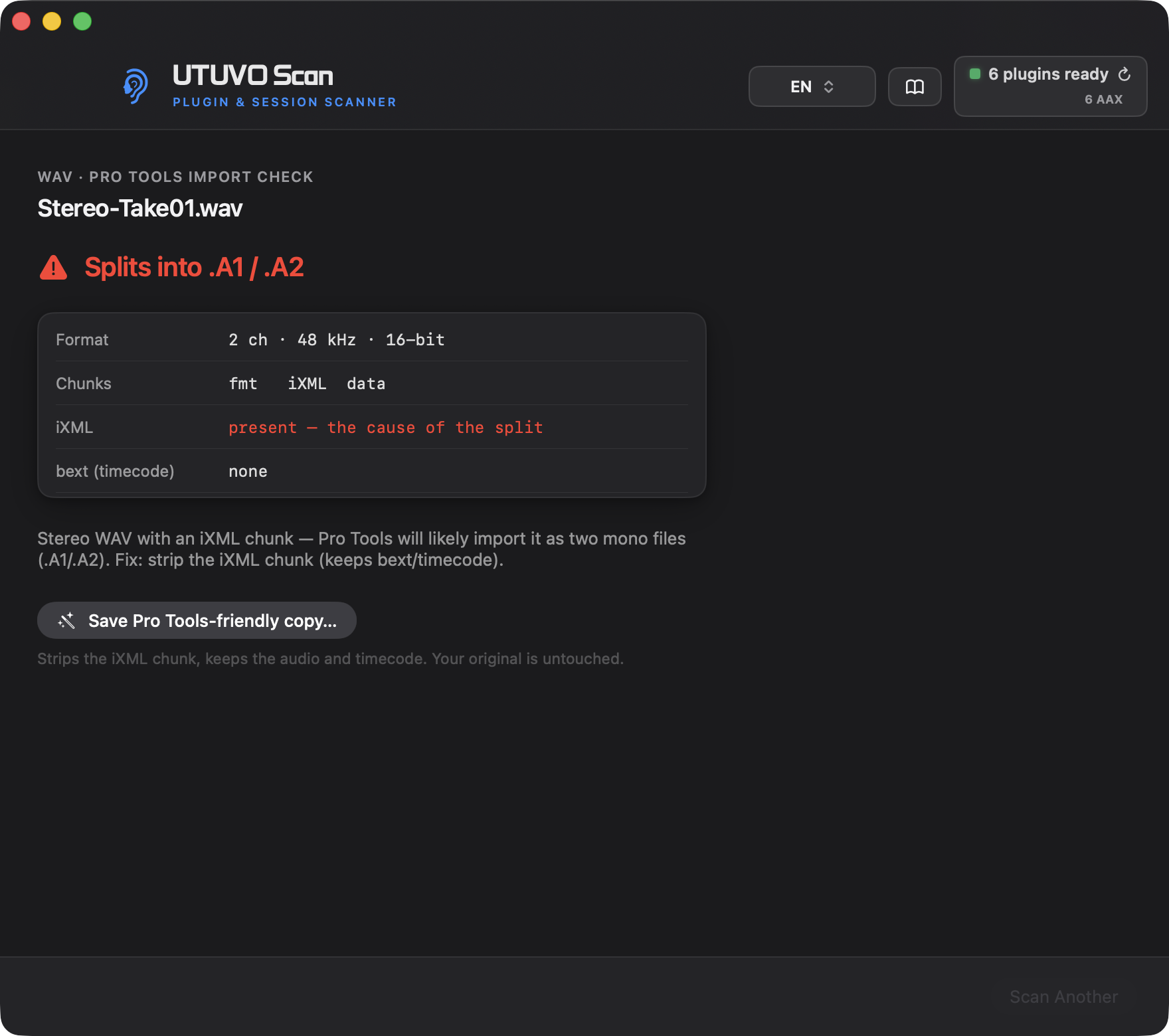The width and height of the screenshot is (1169, 1036).
Task: Click the 6 plugins ready status text
Action: pyautogui.click(x=1048, y=74)
